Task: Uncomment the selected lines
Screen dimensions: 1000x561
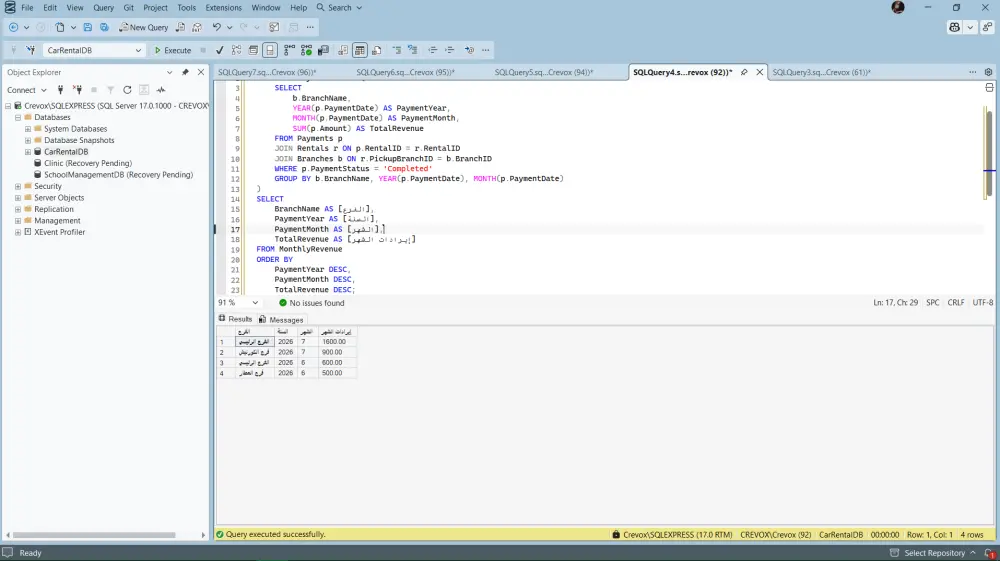Action: pyautogui.click(x=413, y=50)
